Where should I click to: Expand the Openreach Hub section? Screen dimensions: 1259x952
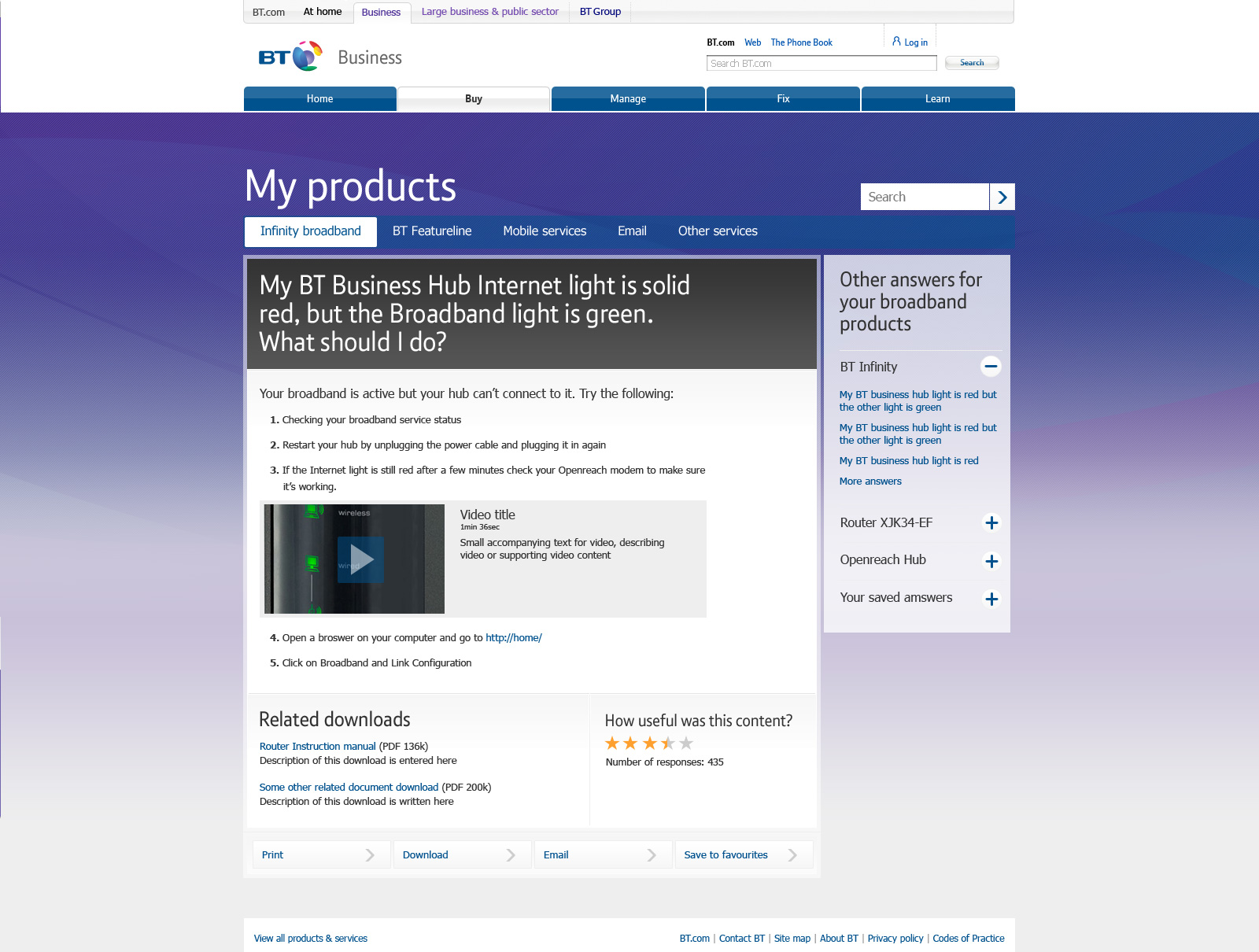(991, 561)
